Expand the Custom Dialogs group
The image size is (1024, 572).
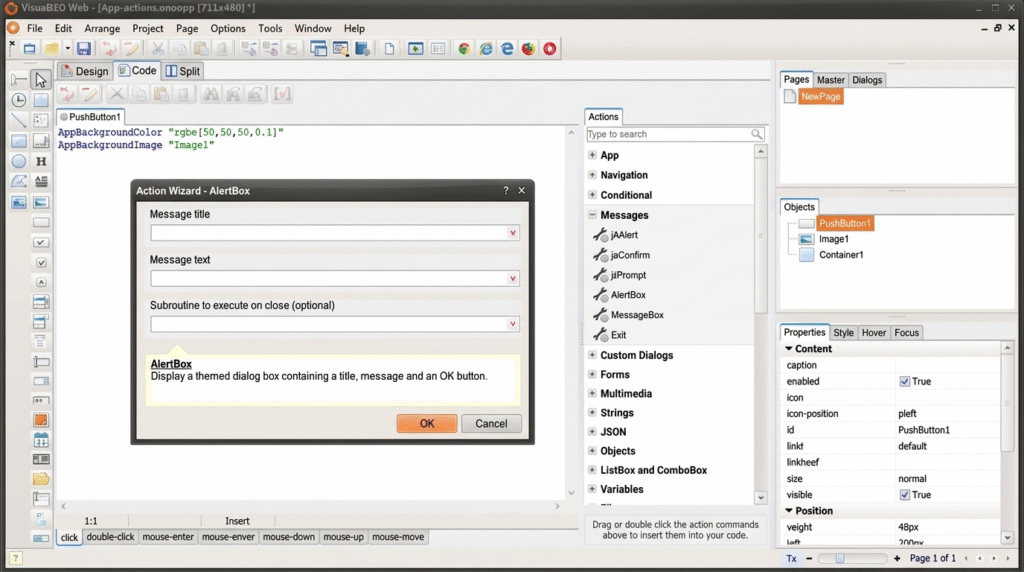592,355
